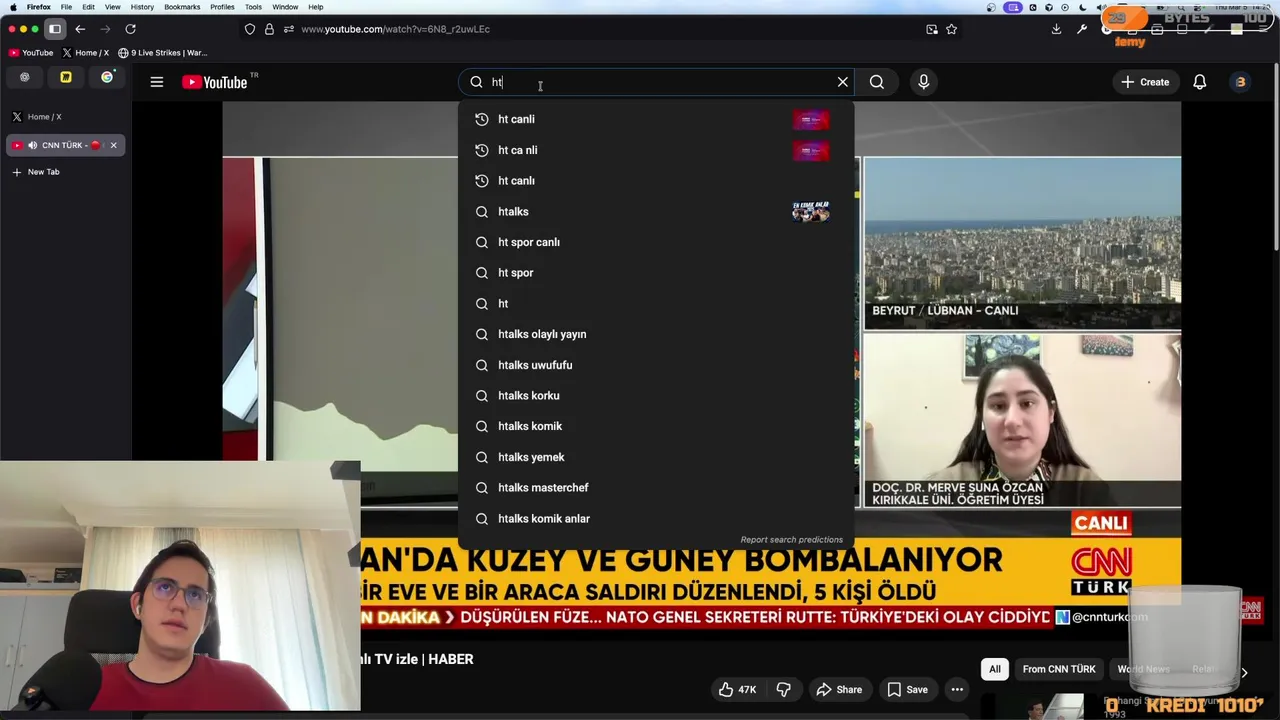This screenshot has height=720, width=1280.
Task: Open a New Tab in sidebar
Action: click(x=65, y=172)
